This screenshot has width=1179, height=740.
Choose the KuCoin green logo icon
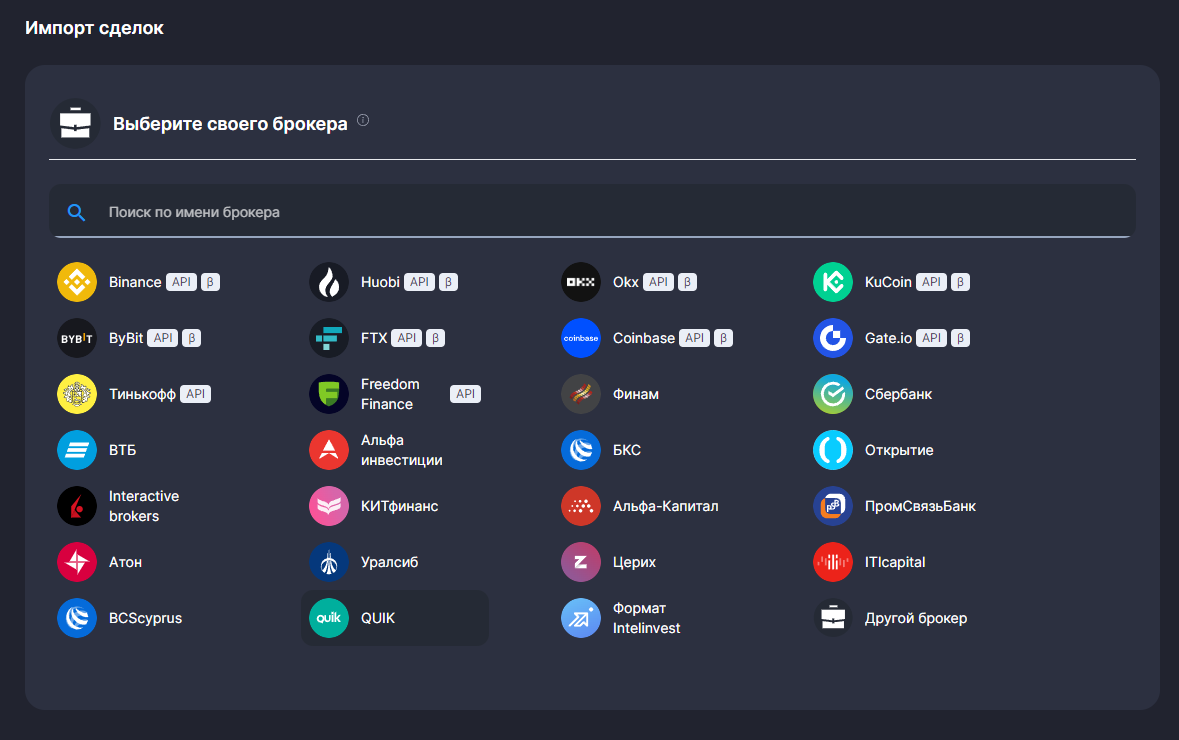pos(833,282)
